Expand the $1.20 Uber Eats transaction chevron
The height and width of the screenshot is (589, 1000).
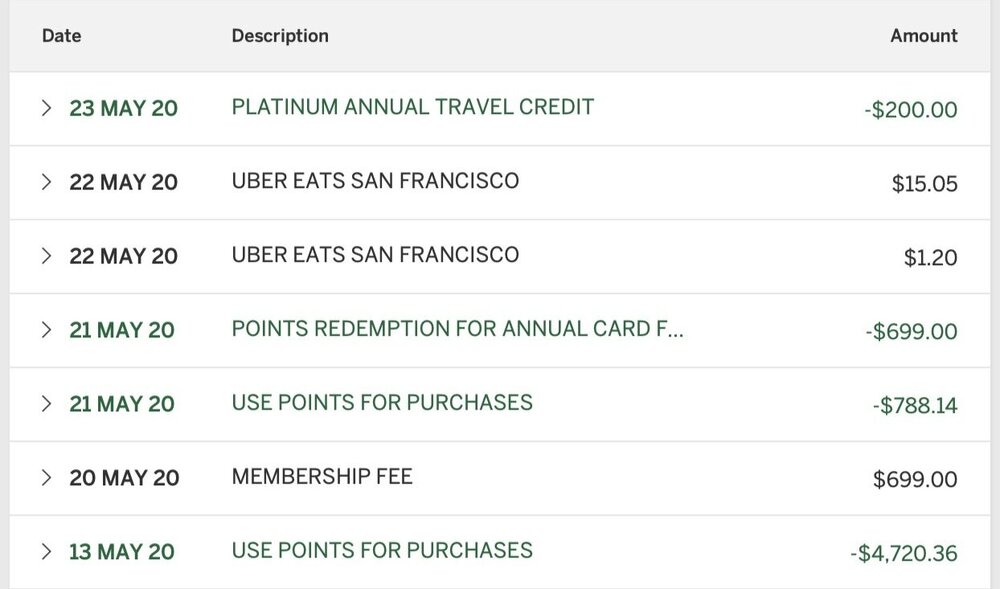(x=45, y=256)
